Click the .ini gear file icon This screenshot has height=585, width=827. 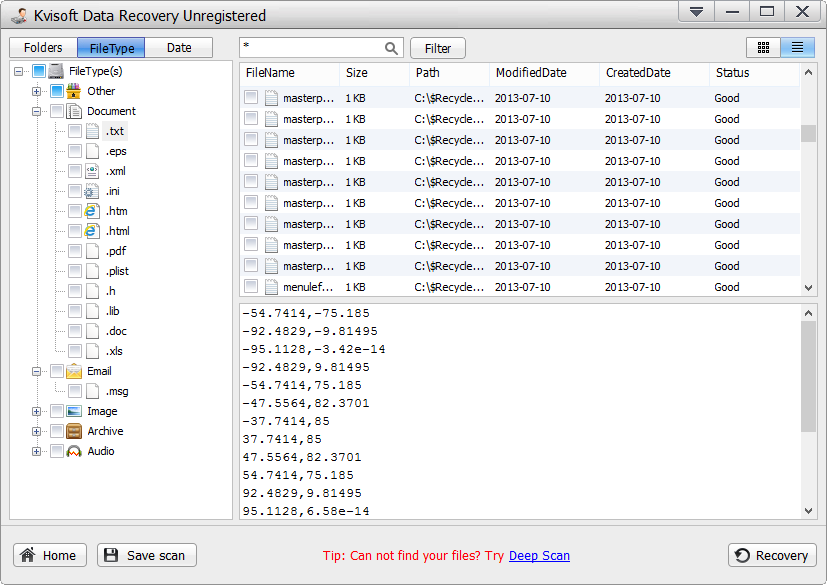[x=92, y=191]
